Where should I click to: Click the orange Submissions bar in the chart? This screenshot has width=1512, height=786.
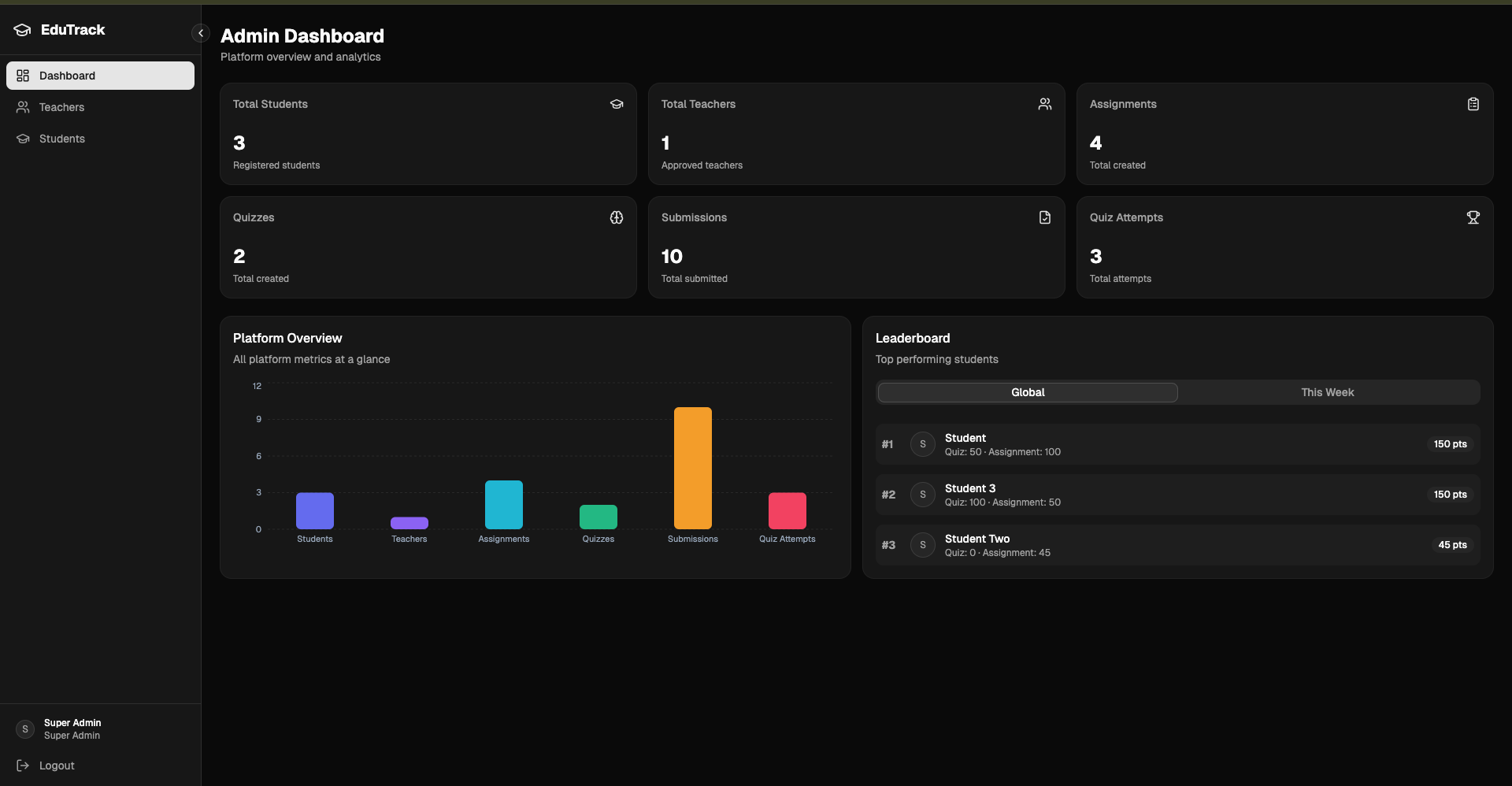coord(692,469)
